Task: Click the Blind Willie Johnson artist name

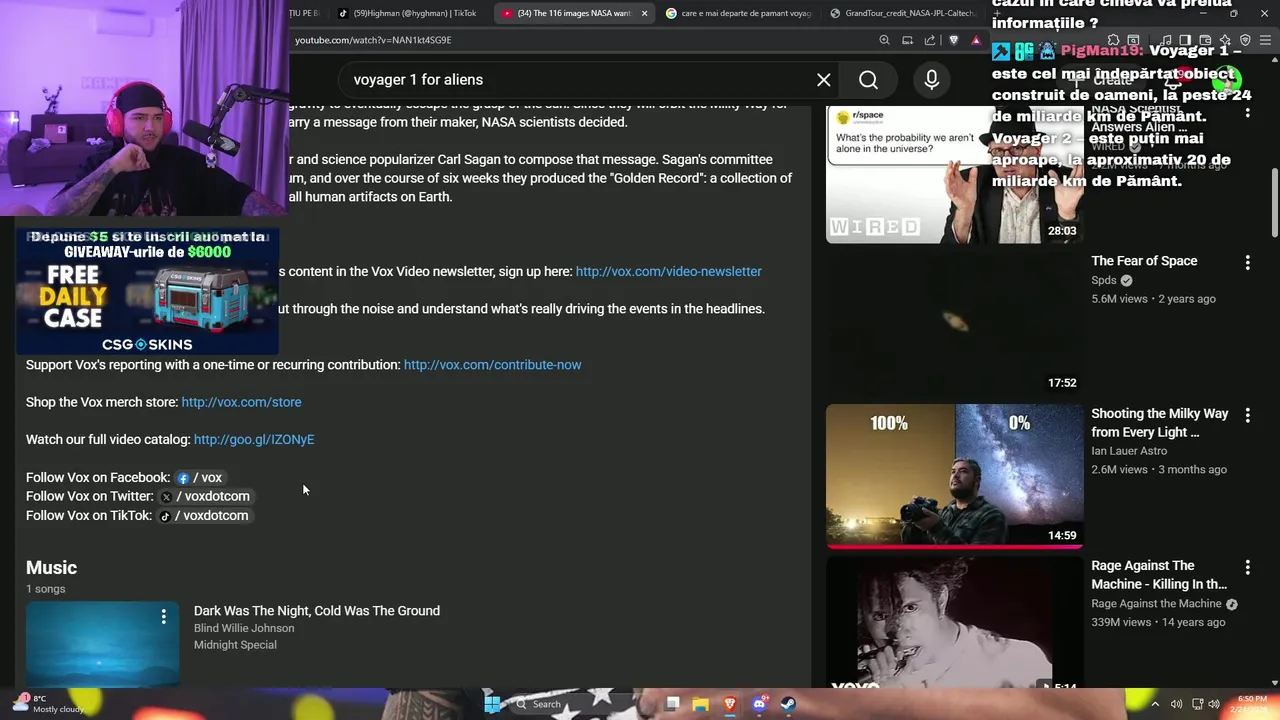Action: [244, 628]
